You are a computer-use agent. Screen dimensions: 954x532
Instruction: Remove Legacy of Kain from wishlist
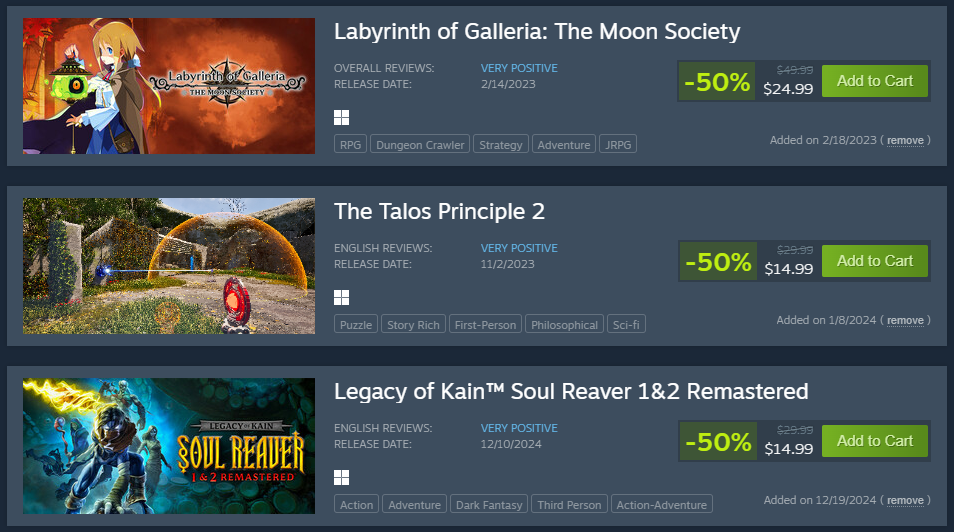[905, 501]
